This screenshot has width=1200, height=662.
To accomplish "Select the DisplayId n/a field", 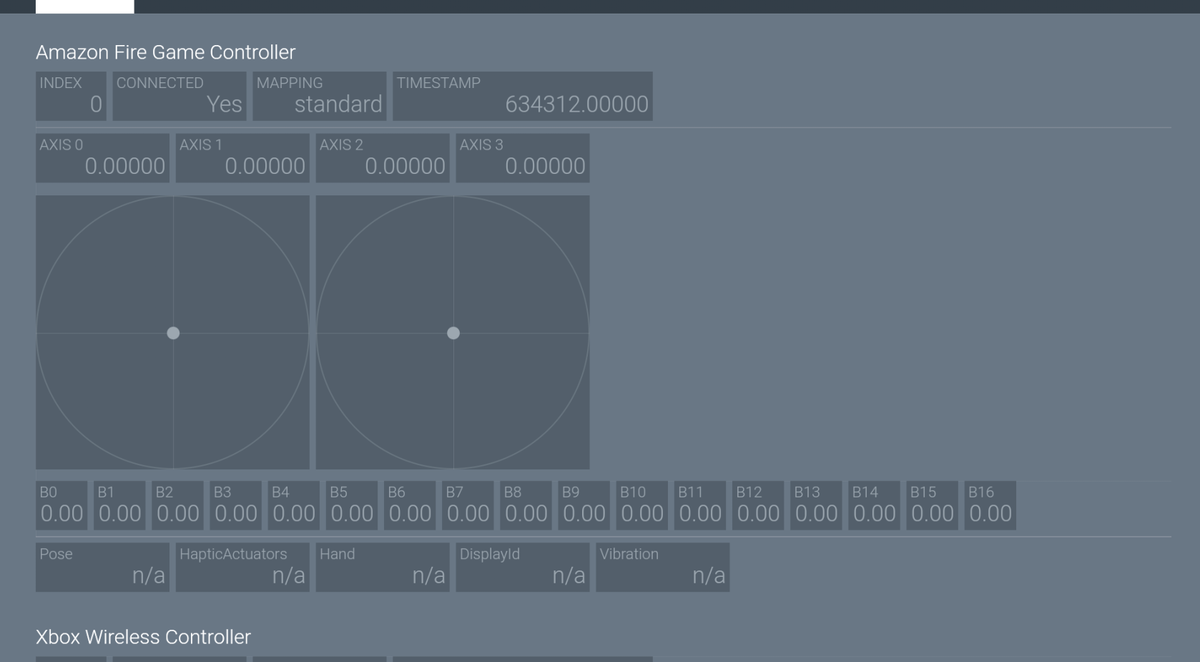I will 523,567.
